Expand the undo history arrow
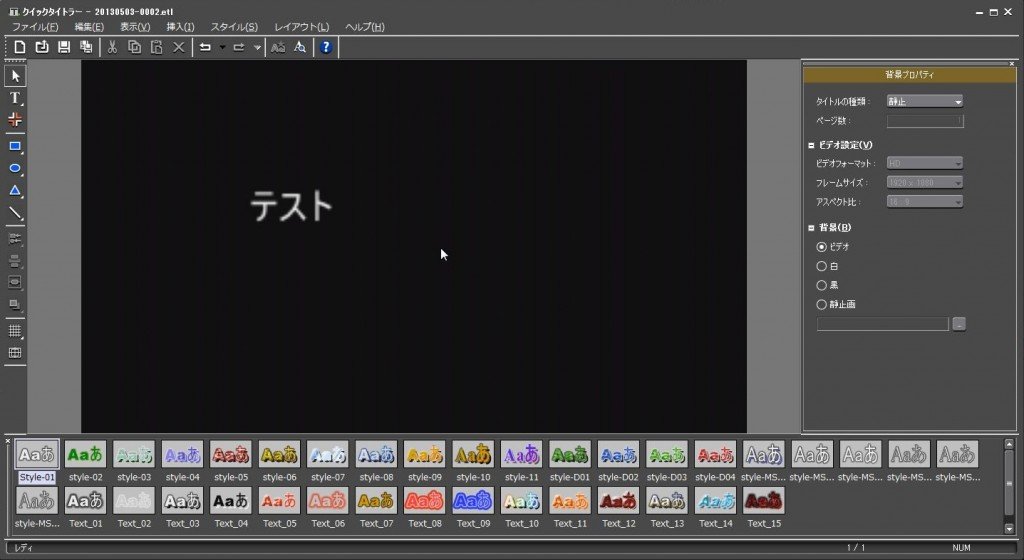Viewport: 1024px width, 560px height. pyautogui.click(x=222, y=47)
